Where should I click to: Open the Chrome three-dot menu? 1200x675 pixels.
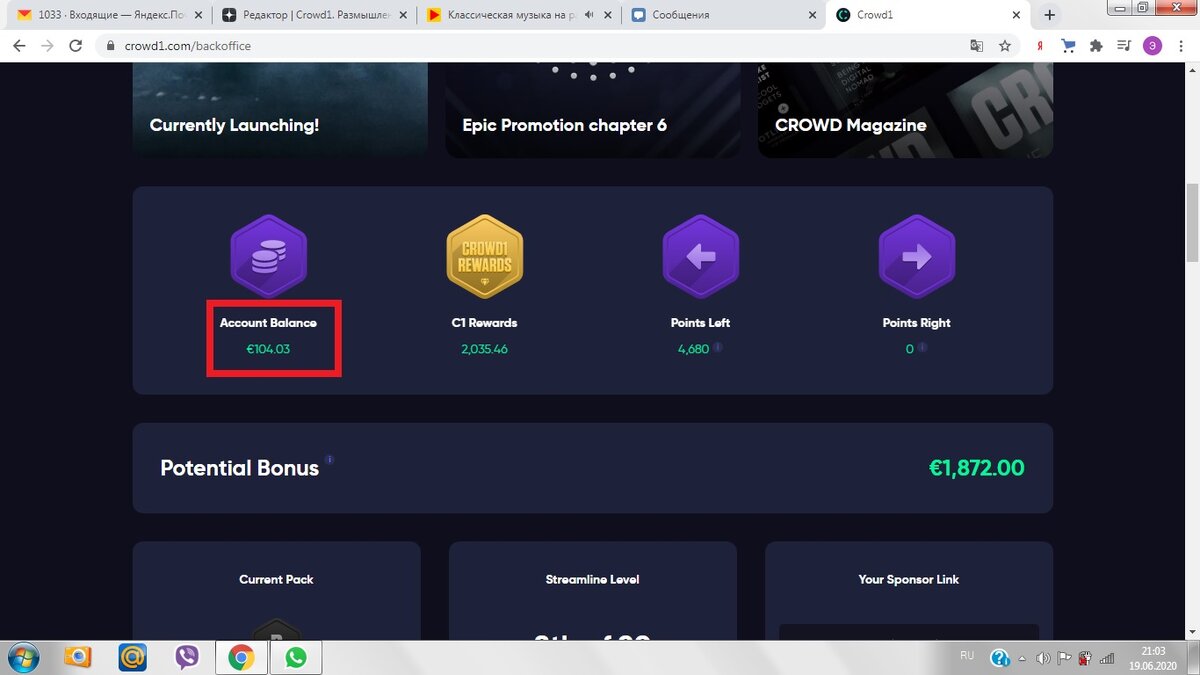[x=1181, y=46]
